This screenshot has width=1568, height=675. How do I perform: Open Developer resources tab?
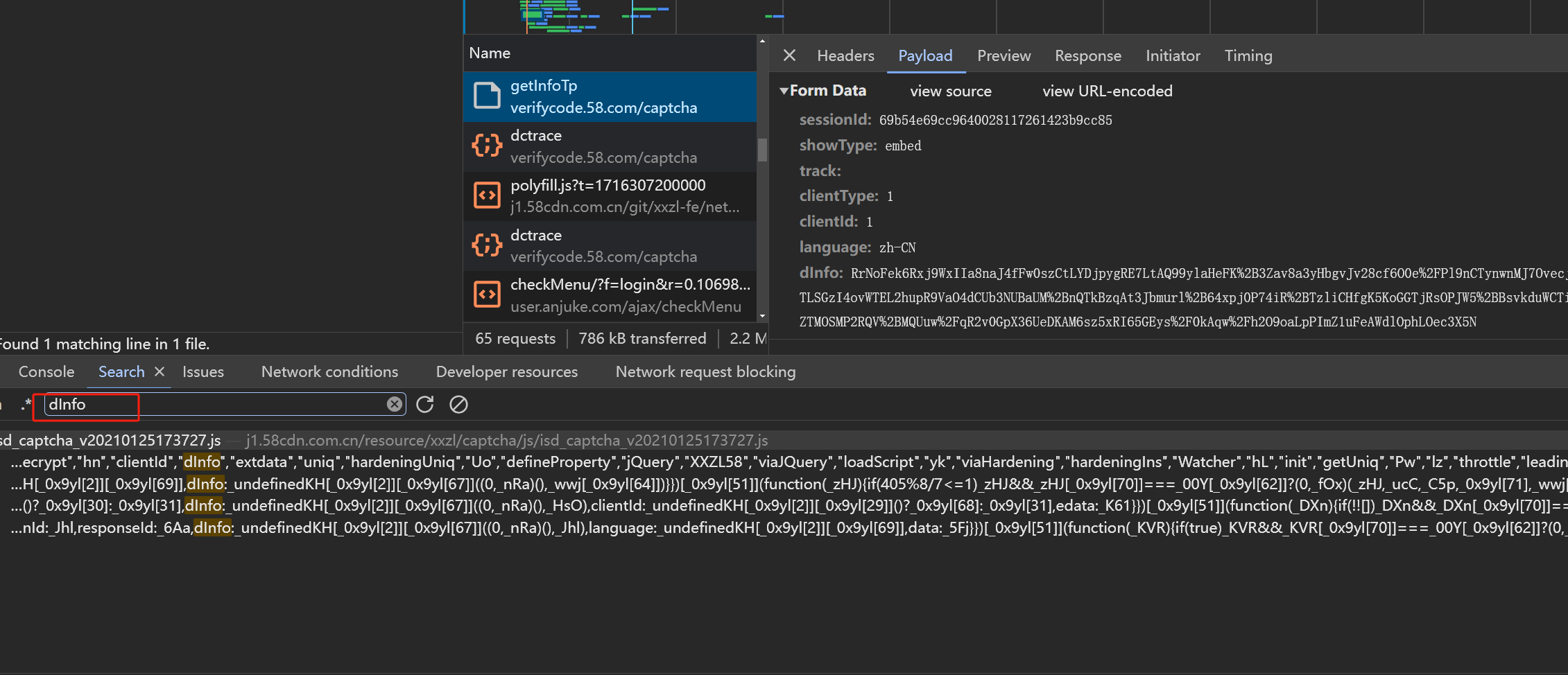coord(507,371)
